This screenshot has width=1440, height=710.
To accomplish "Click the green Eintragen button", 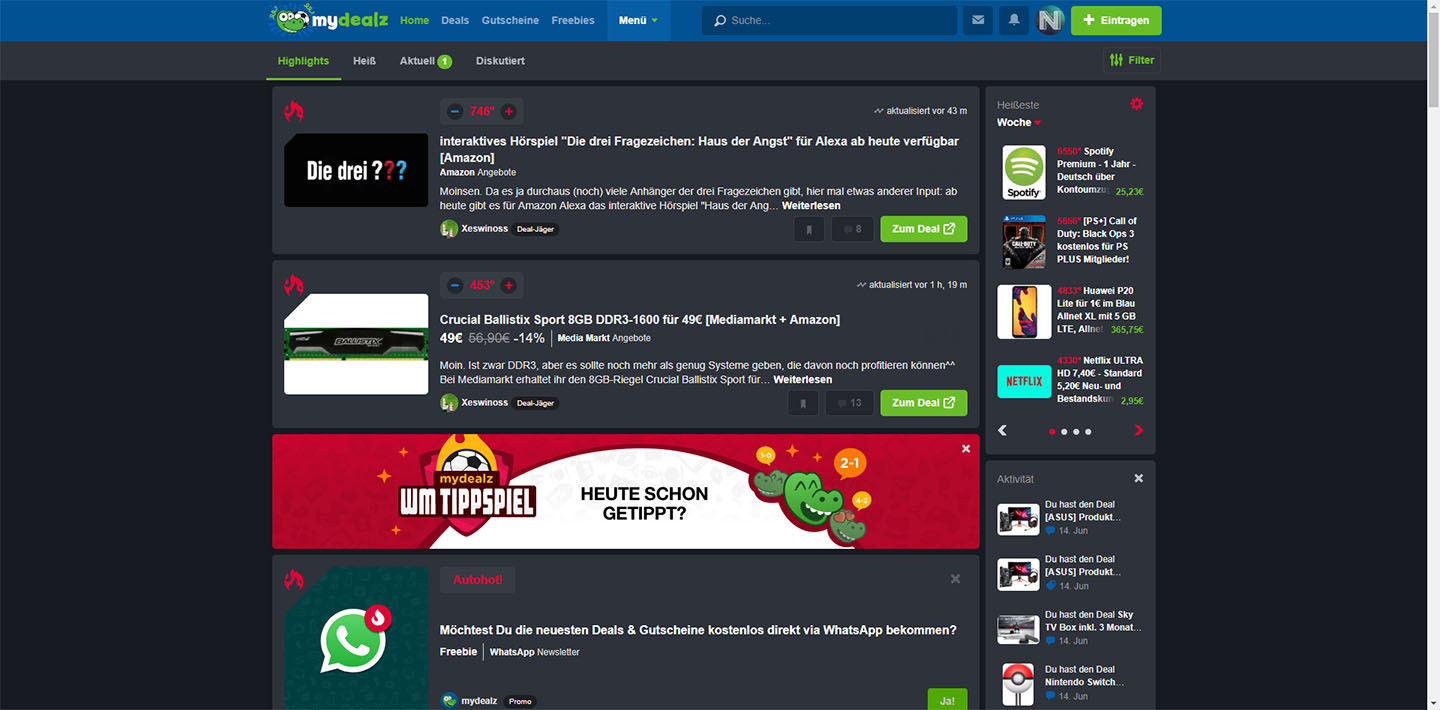I will click(1115, 20).
